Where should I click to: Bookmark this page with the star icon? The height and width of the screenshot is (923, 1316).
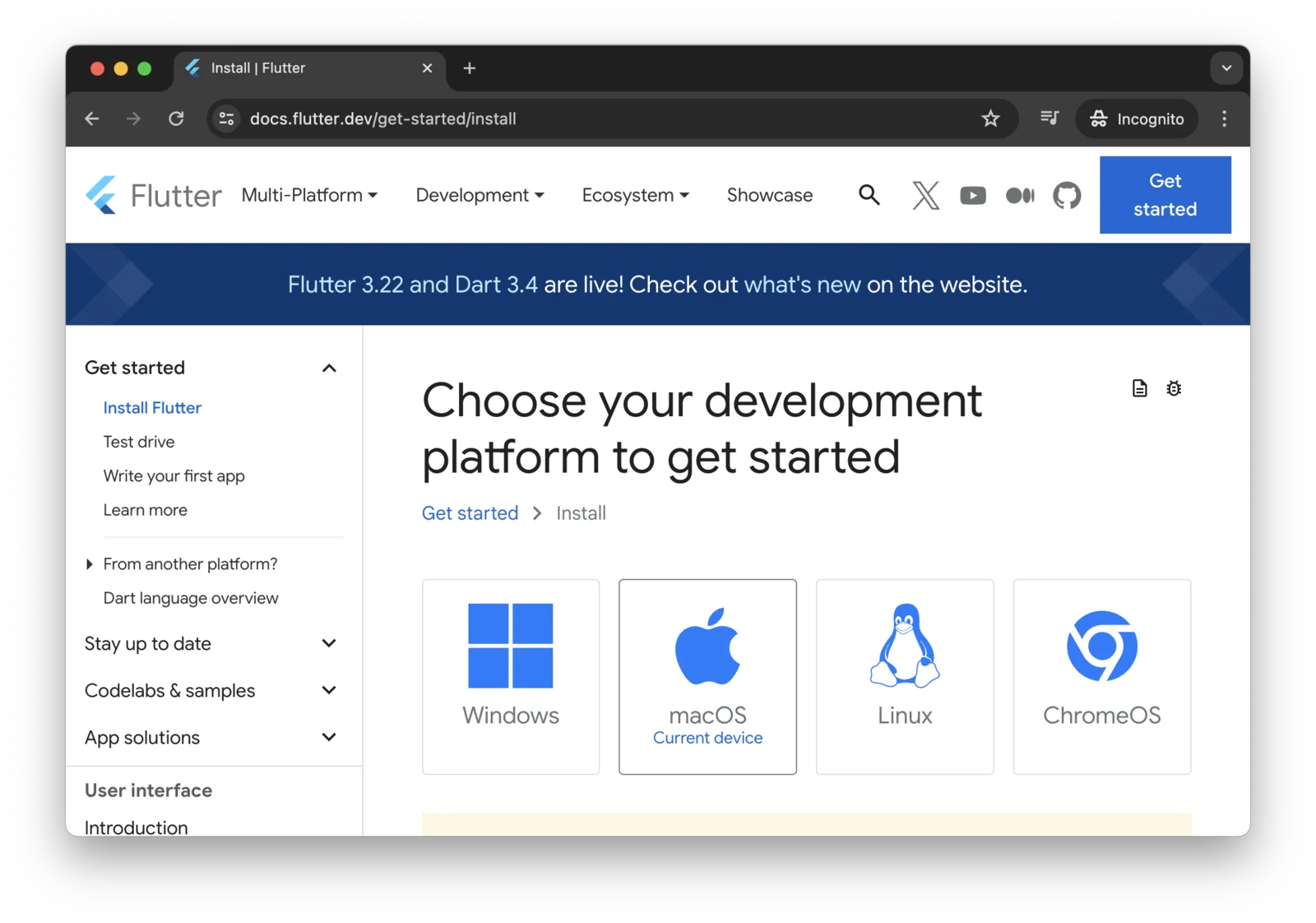point(990,118)
